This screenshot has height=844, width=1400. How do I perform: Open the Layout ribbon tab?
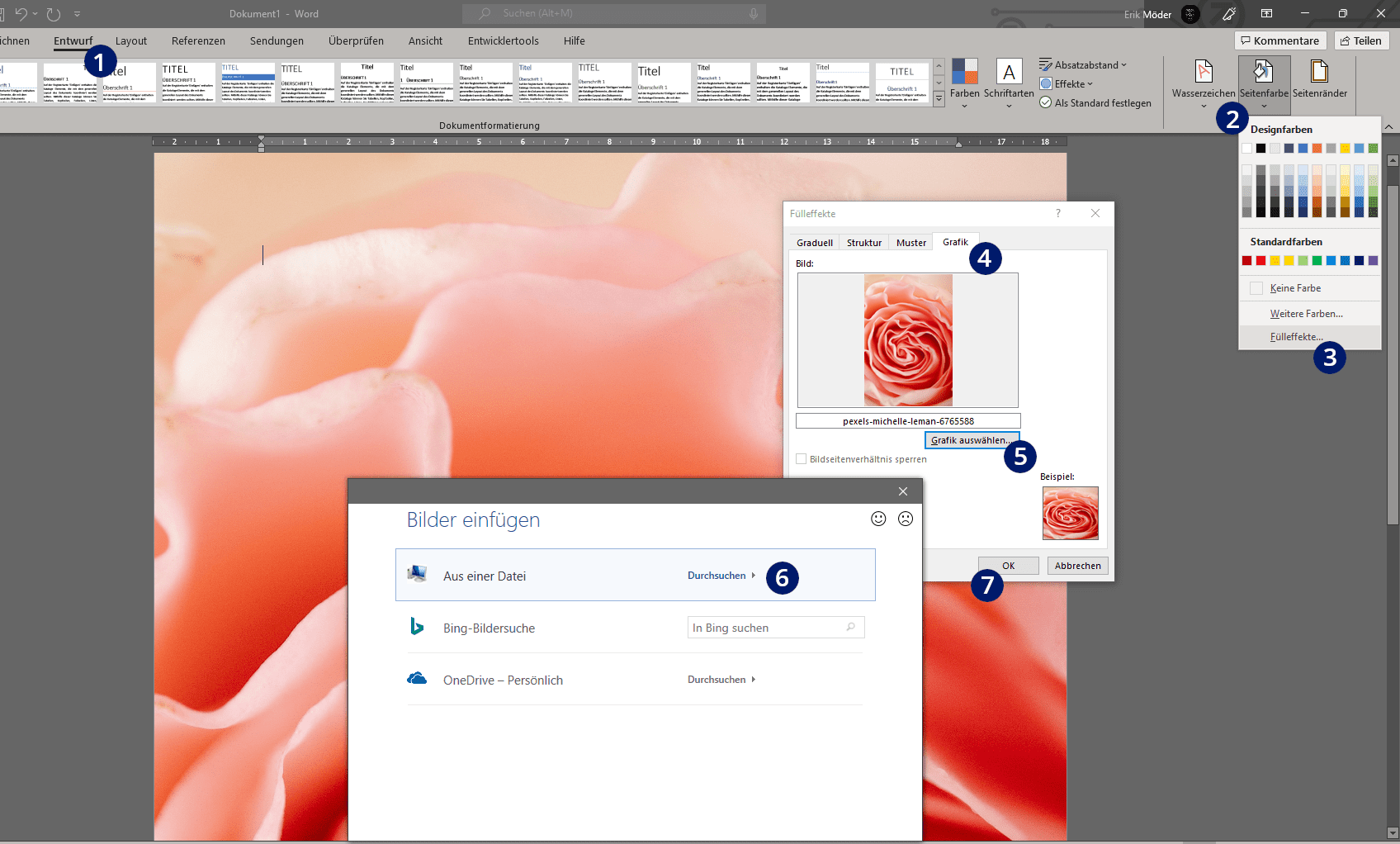click(131, 41)
